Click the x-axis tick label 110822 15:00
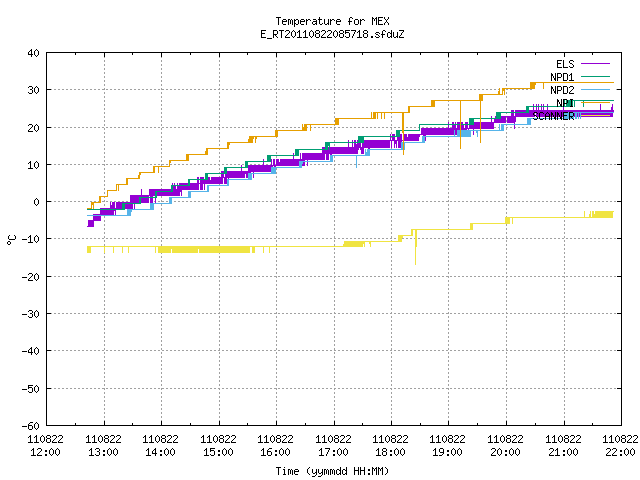 (219, 446)
